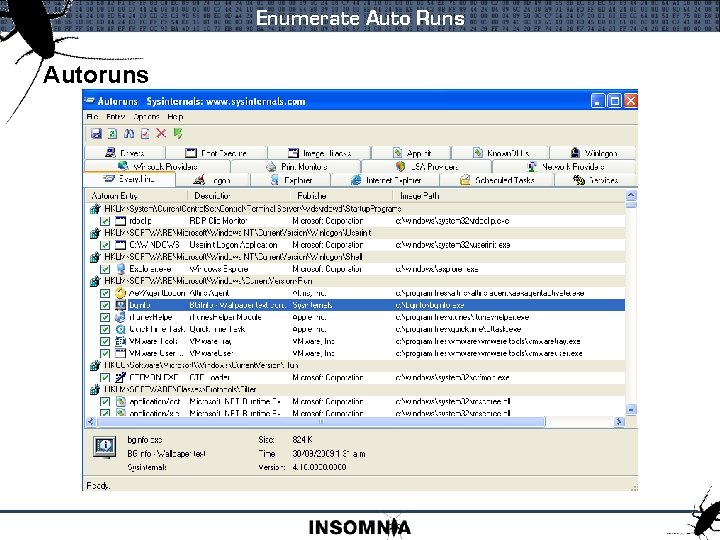The width and height of the screenshot is (720, 540).
Task: Click registry icon of Winlogon\Userinit key
Action: click(x=95, y=233)
